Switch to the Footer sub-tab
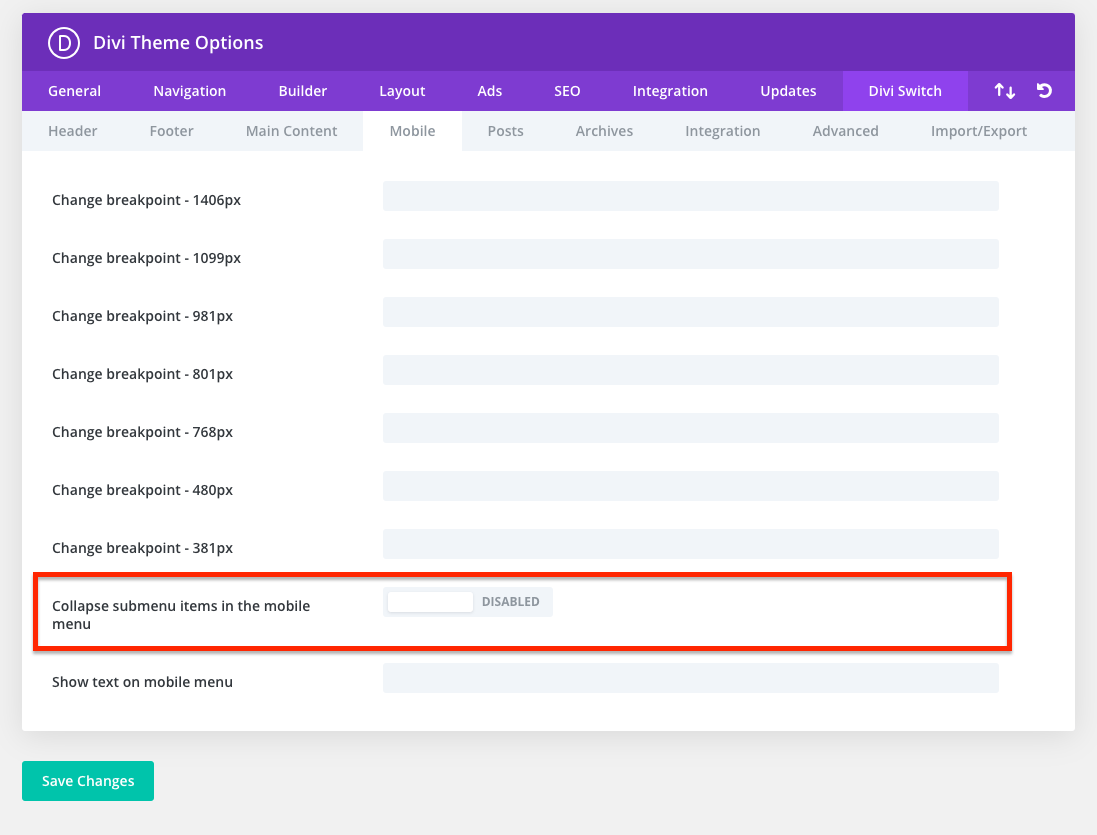The width and height of the screenshot is (1097, 835). pos(171,131)
